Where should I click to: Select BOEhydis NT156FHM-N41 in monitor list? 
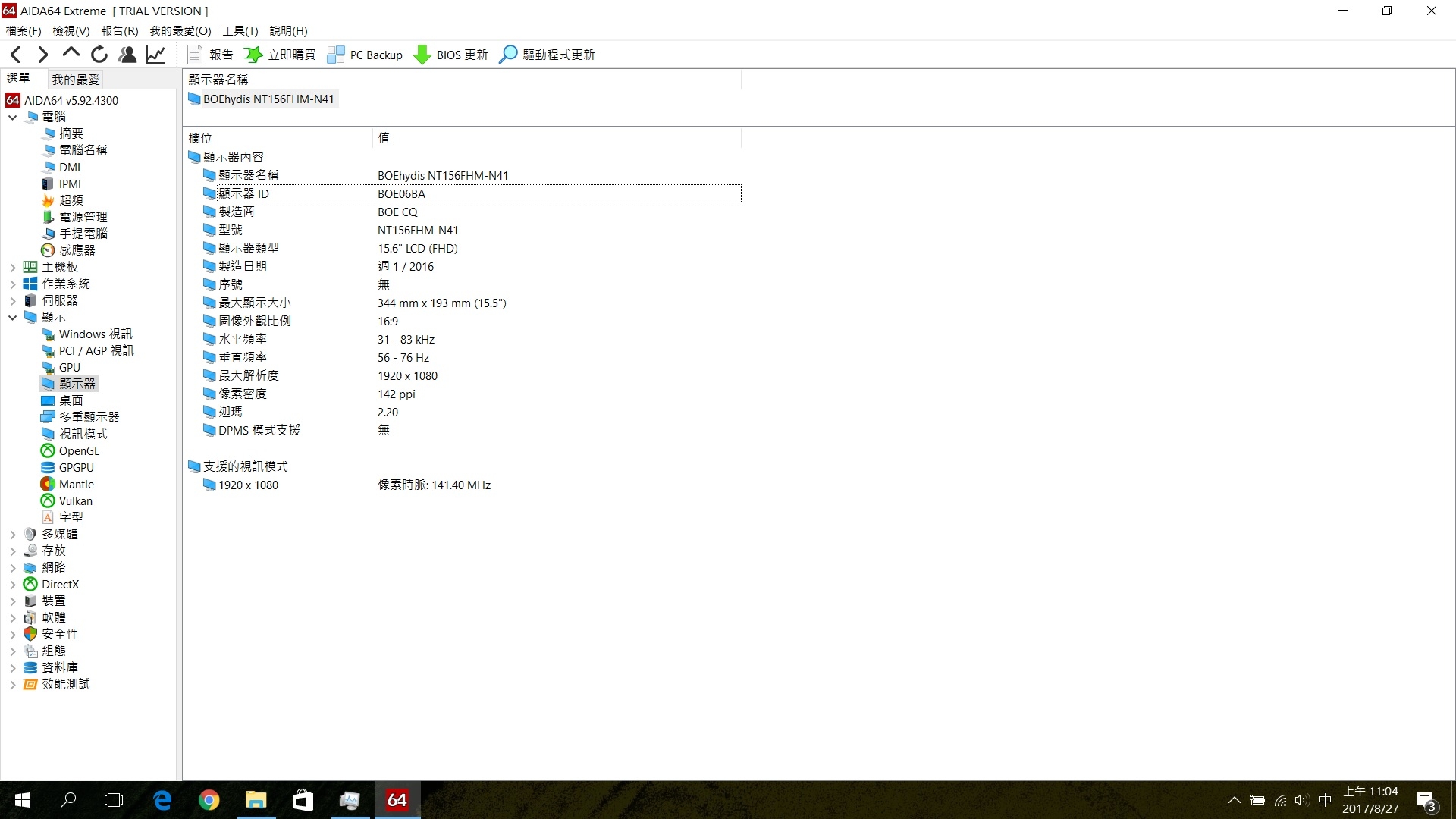(262, 99)
